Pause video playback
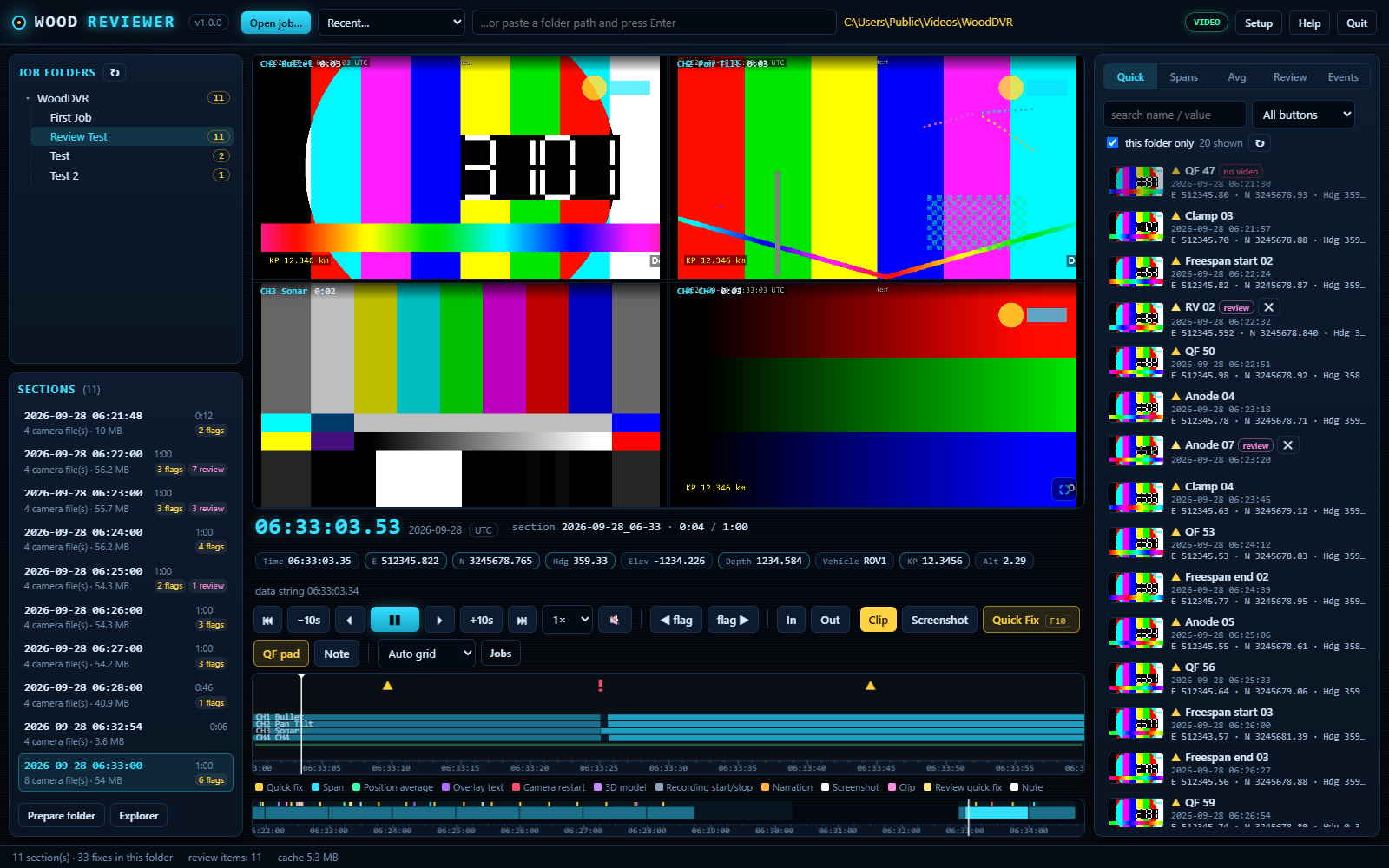Image resolution: width=1389 pixels, height=868 pixels. click(x=394, y=620)
